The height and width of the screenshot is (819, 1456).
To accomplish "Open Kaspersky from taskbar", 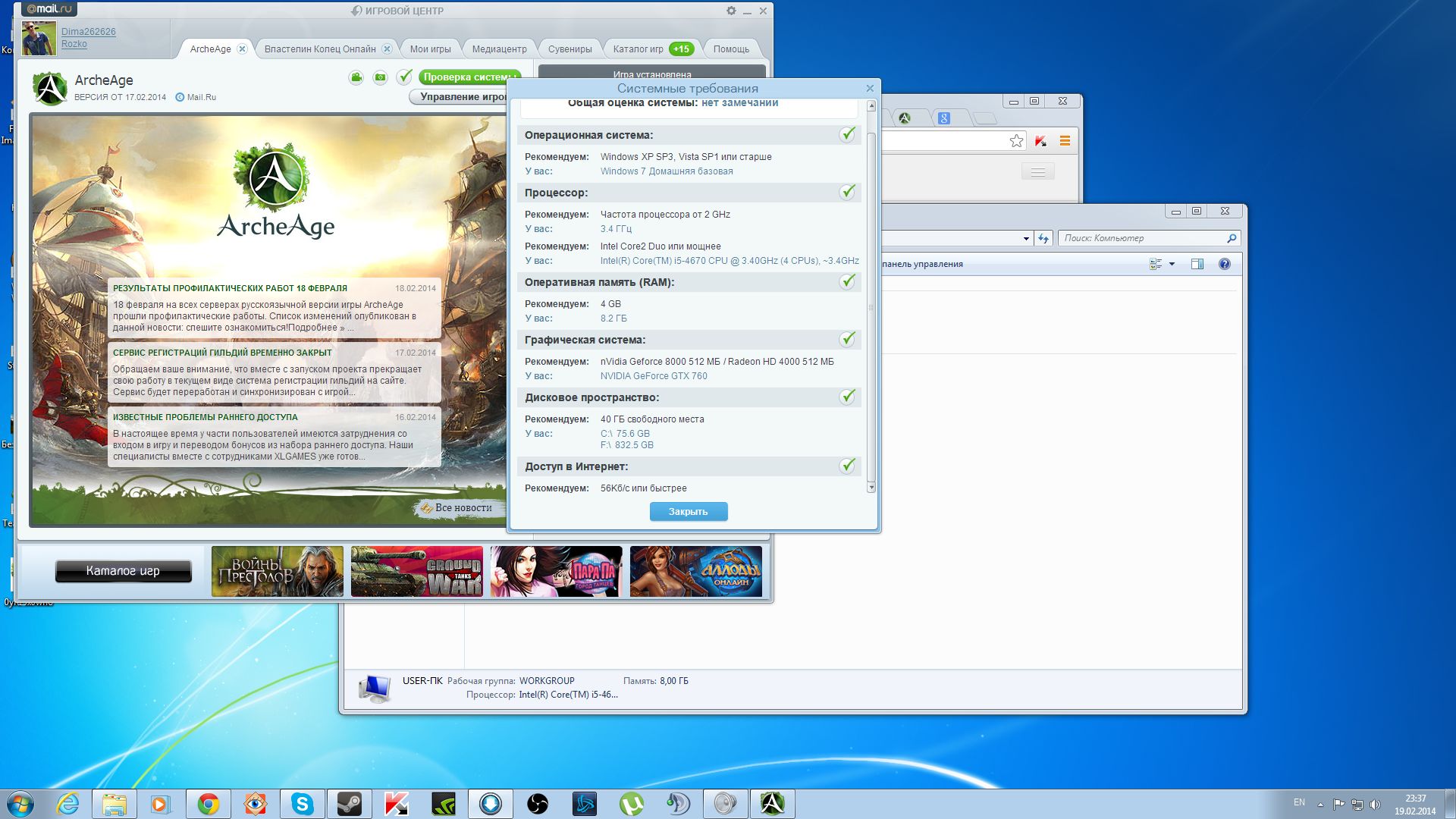I will tap(397, 804).
